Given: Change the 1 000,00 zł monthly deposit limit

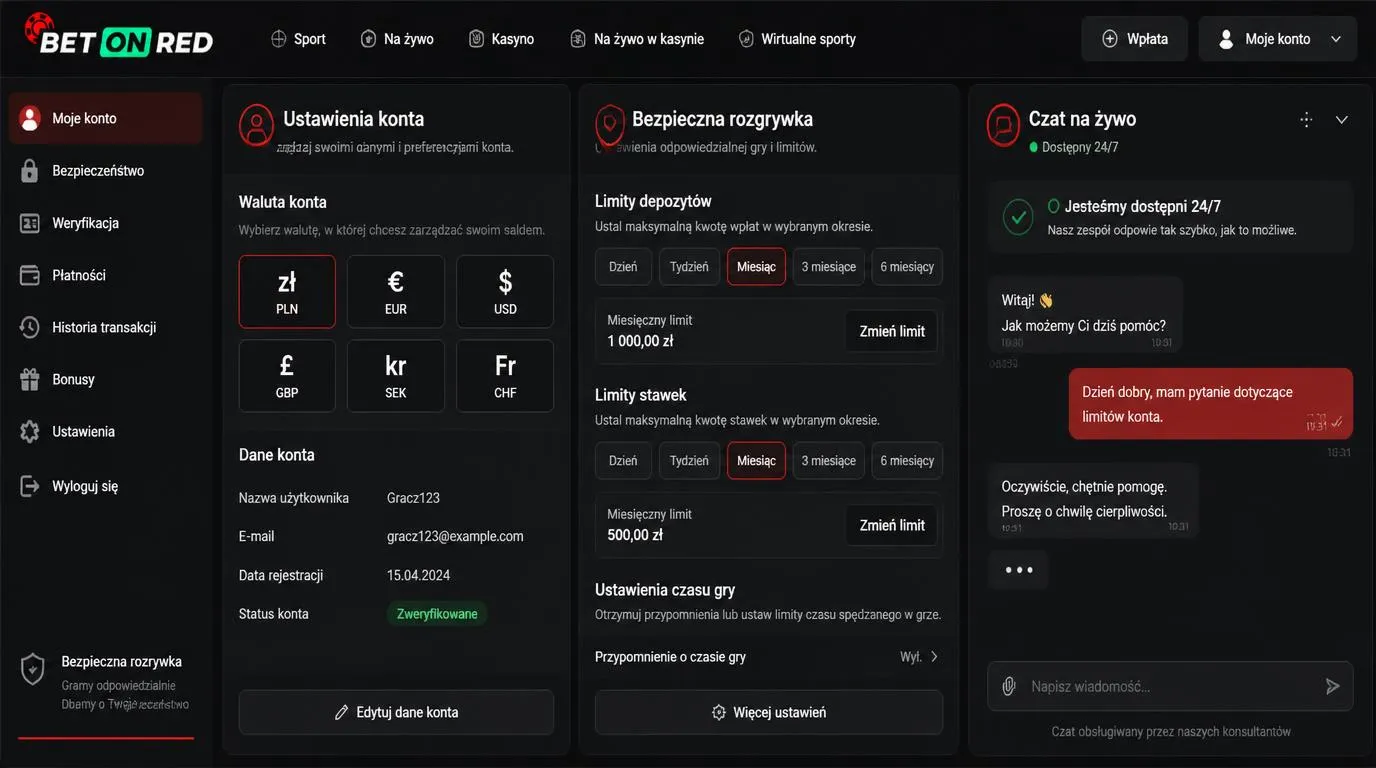Looking at the screenshot, I should (x=892, y=331).
